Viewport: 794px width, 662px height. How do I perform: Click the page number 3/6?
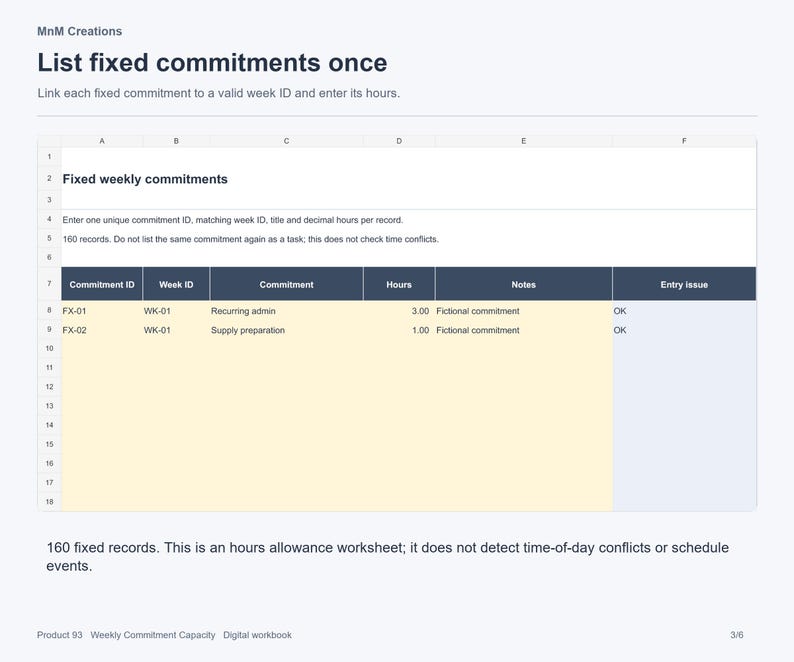737,635
